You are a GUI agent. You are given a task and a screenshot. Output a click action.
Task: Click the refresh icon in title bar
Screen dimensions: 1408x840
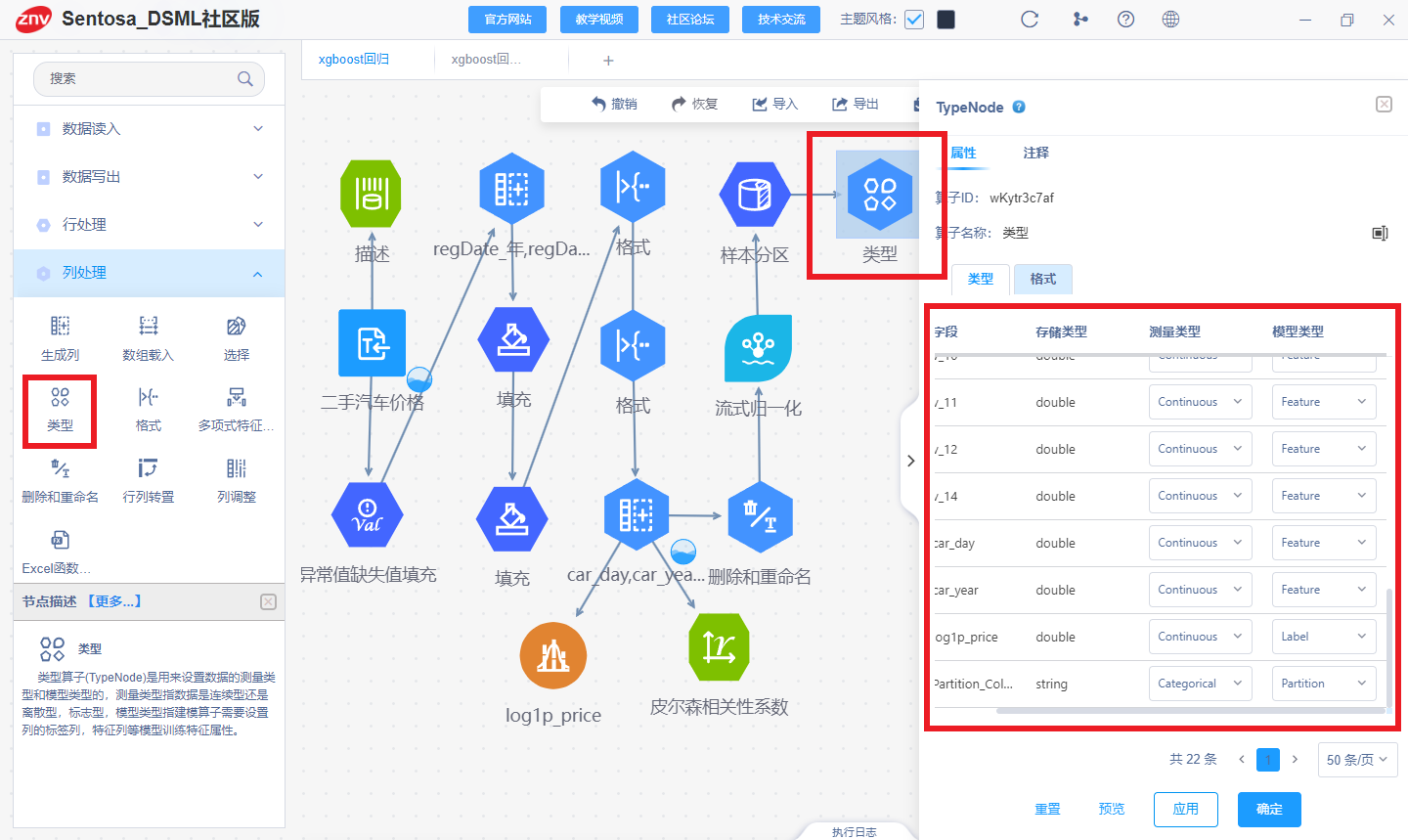point(1030,20)
